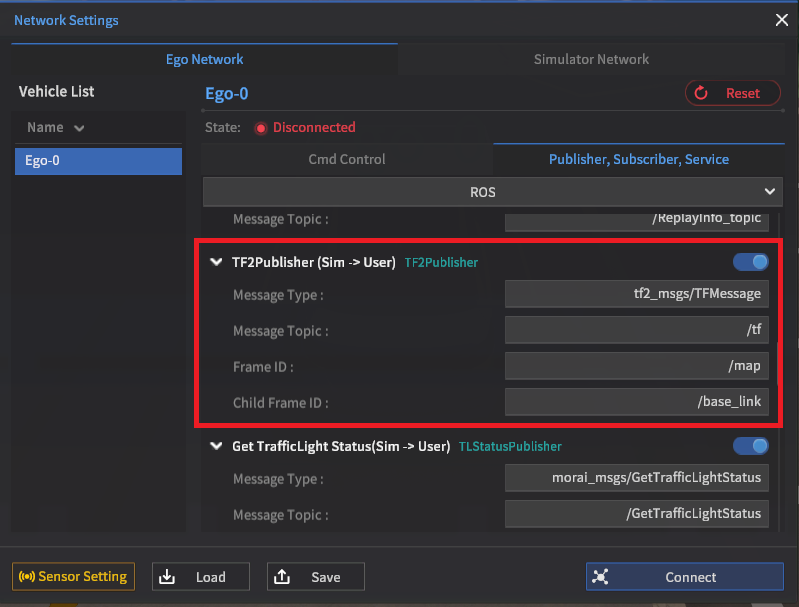
Task: Edit the morai_msgs/GetTrafficLightStatus type field
Action: point(636,478)
